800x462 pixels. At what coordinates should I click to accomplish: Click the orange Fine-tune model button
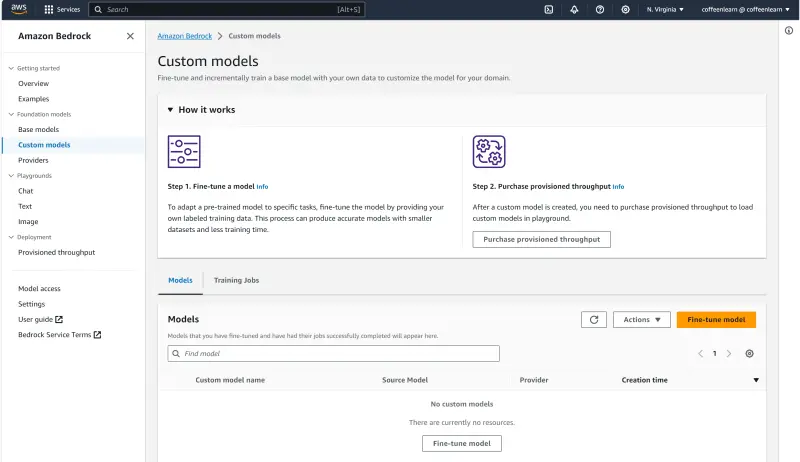tap(716, 320)
